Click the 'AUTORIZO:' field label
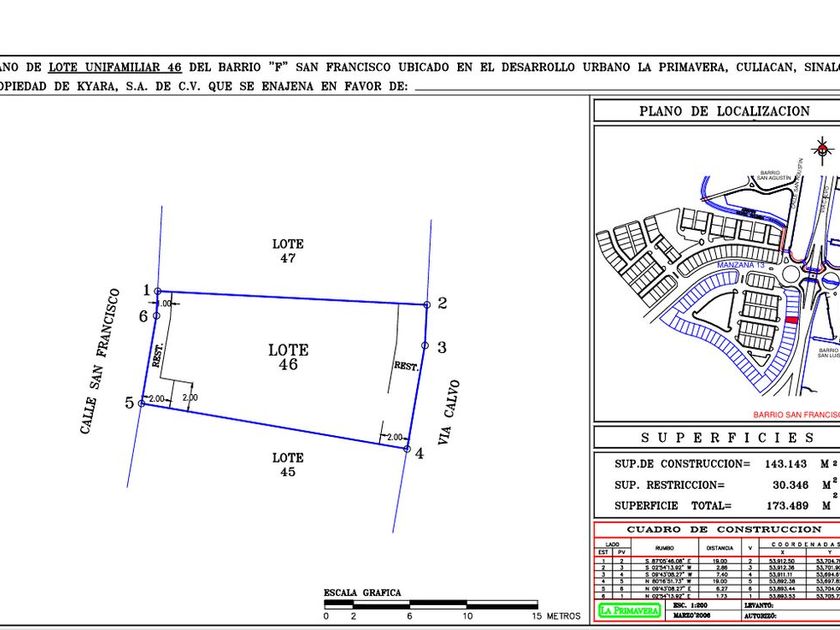 click(761, 616)
